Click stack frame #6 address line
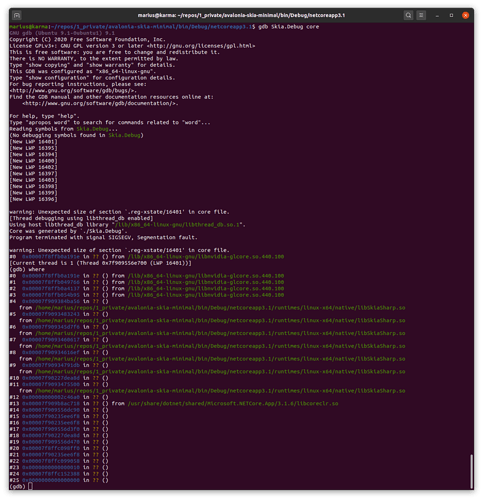483x500 pixels. pyautogui.click(x=59, y=327)
